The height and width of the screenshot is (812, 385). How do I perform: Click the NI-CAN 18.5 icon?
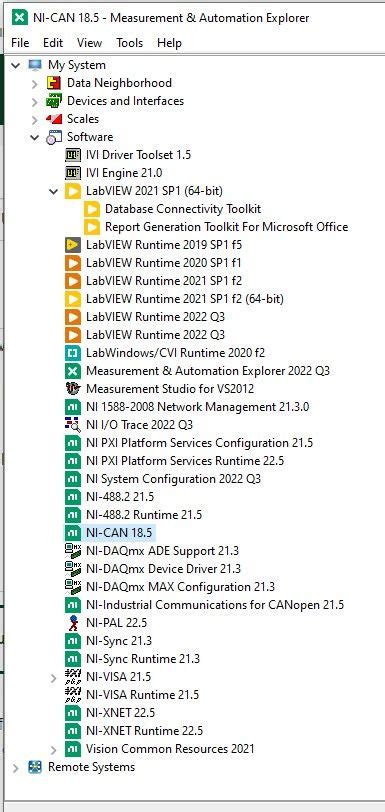[73, 533]
